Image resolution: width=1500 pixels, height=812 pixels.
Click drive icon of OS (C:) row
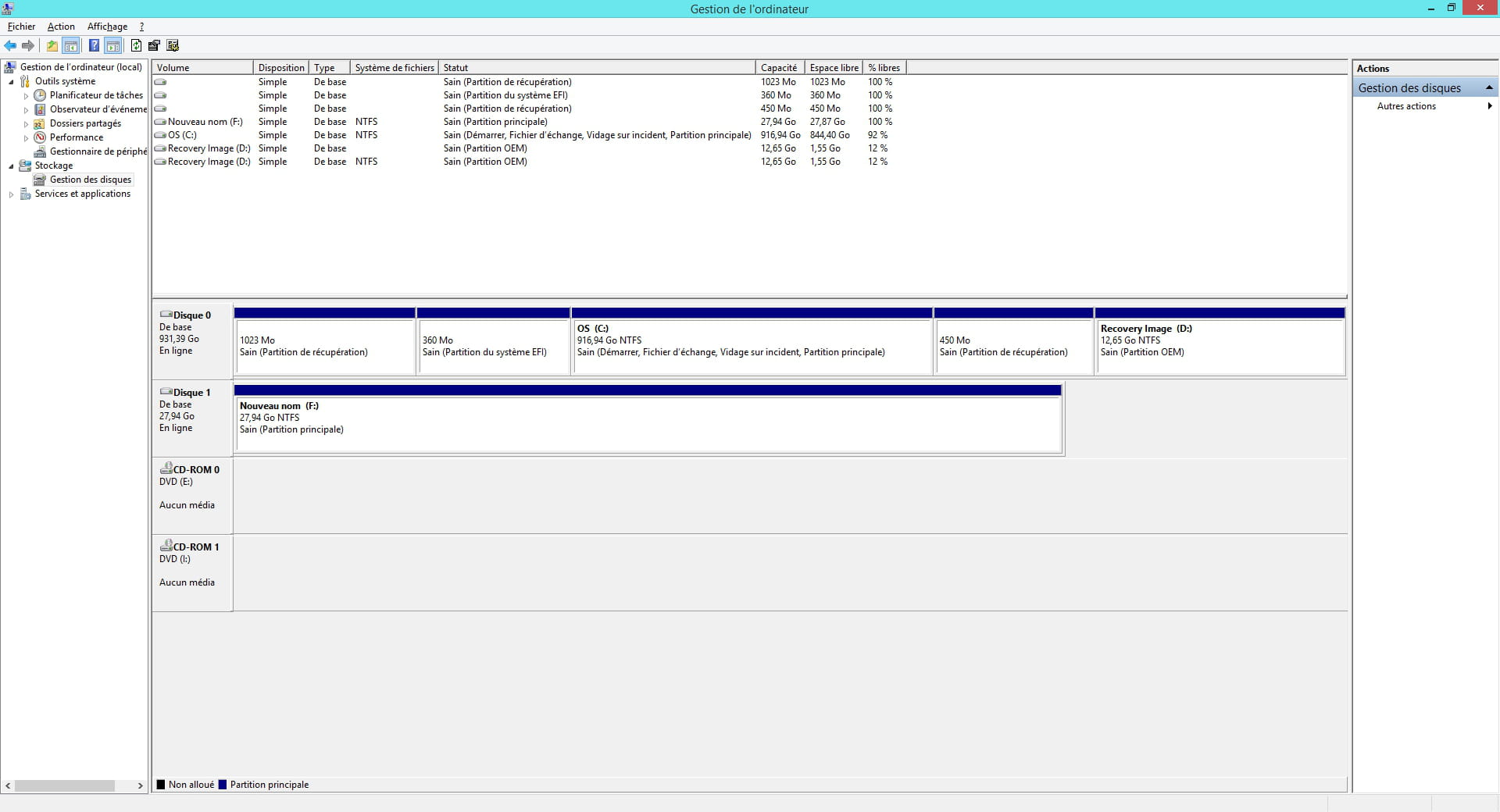click(x=160, y=135)
